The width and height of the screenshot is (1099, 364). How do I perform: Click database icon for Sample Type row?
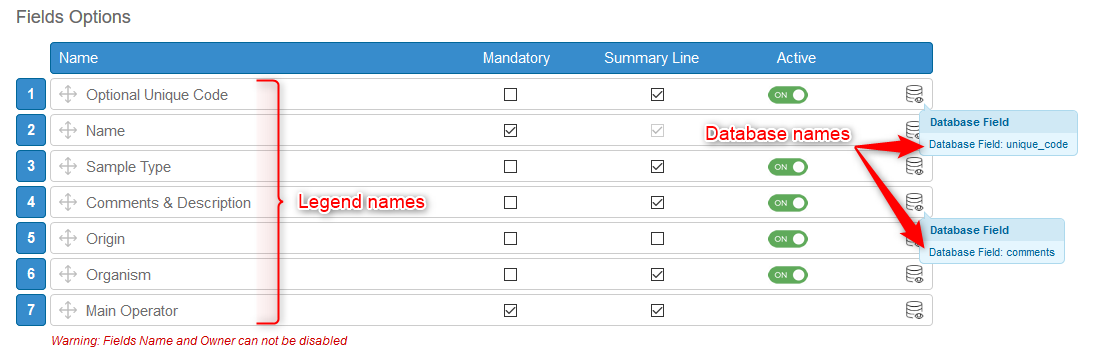(x=913, y=167)
